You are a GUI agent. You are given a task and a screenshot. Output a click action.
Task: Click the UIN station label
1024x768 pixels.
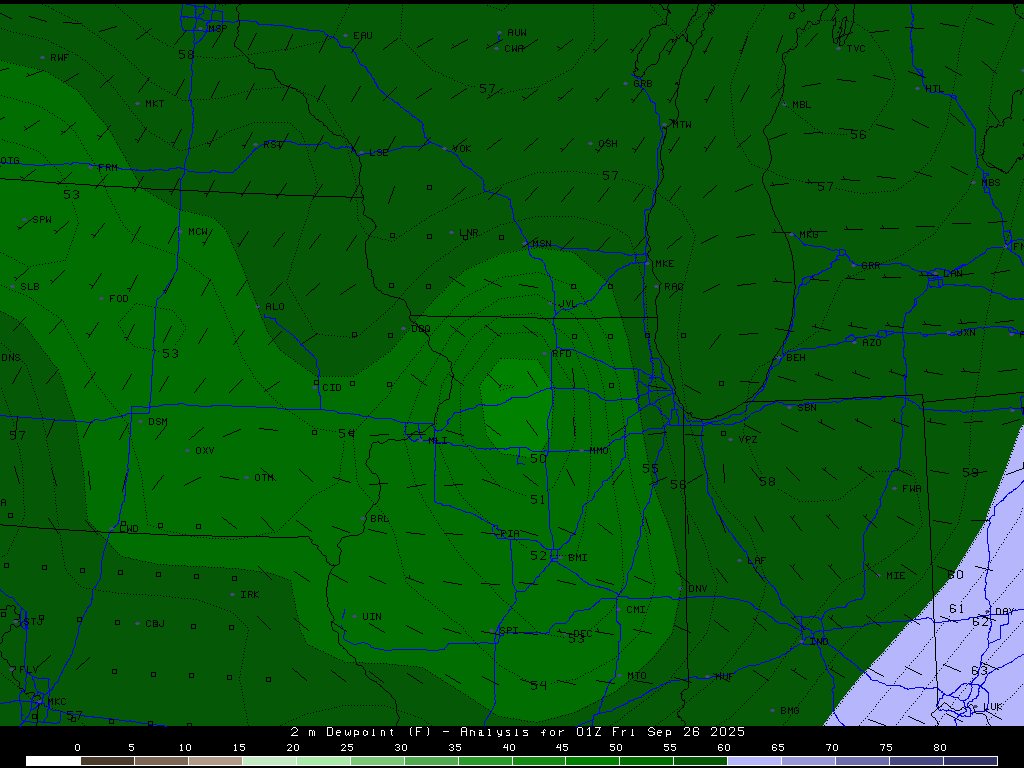tap(372, 616)
